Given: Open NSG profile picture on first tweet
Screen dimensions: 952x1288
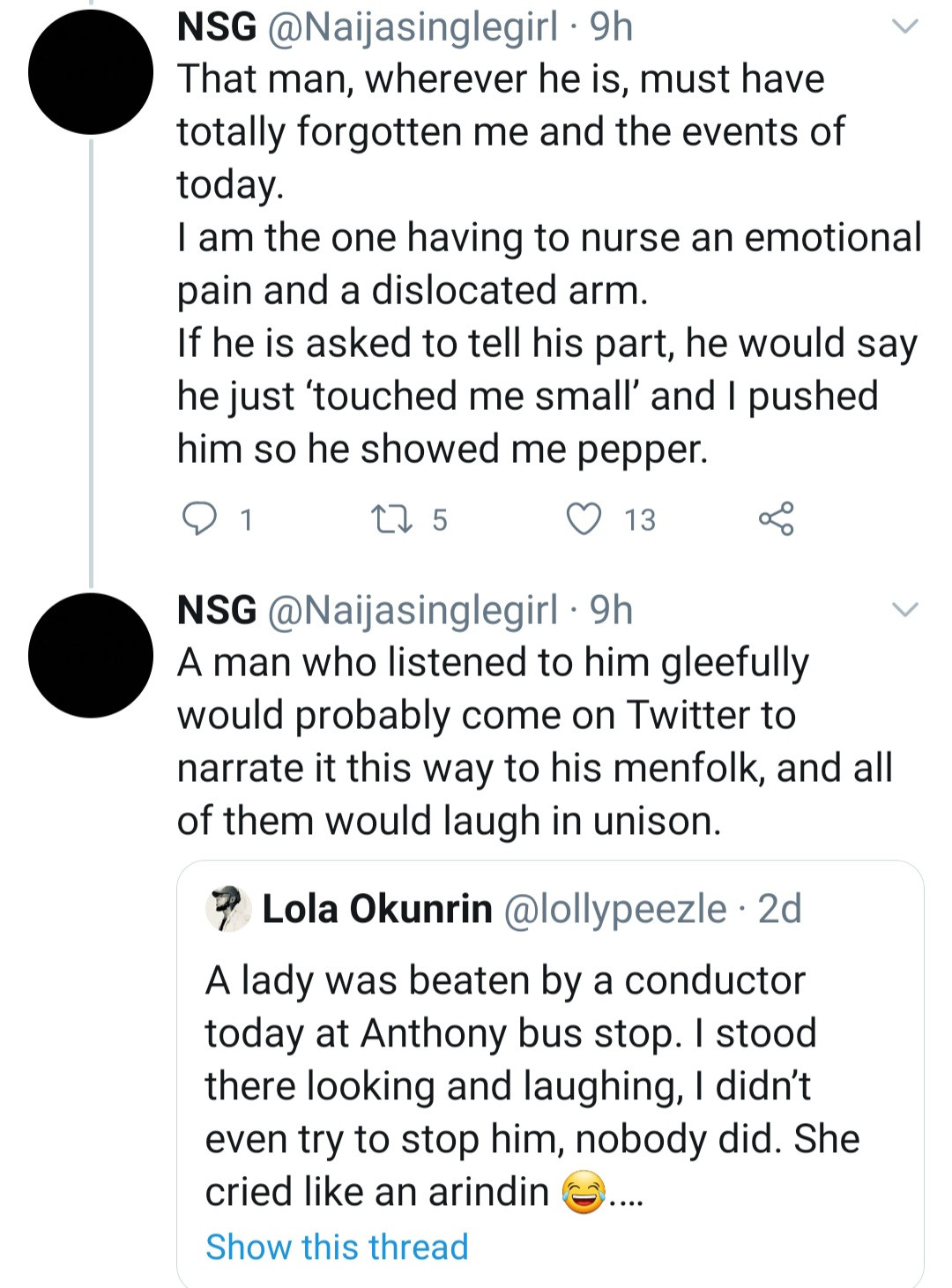Looking at the screenshot, I should pos(91,72).
